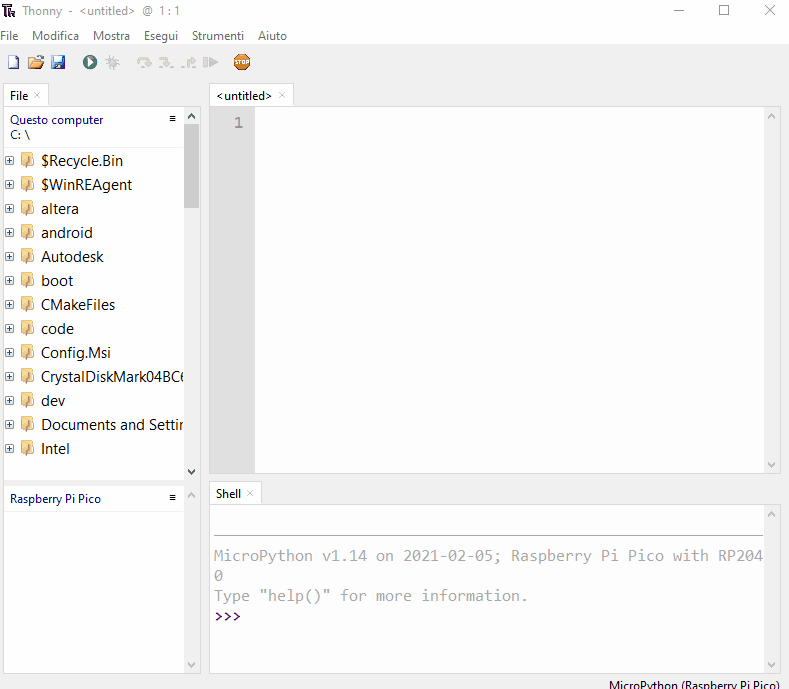Open a file with the folder icon
The height and width of the screenshot is (689, 789).
(x=36, y=62)
